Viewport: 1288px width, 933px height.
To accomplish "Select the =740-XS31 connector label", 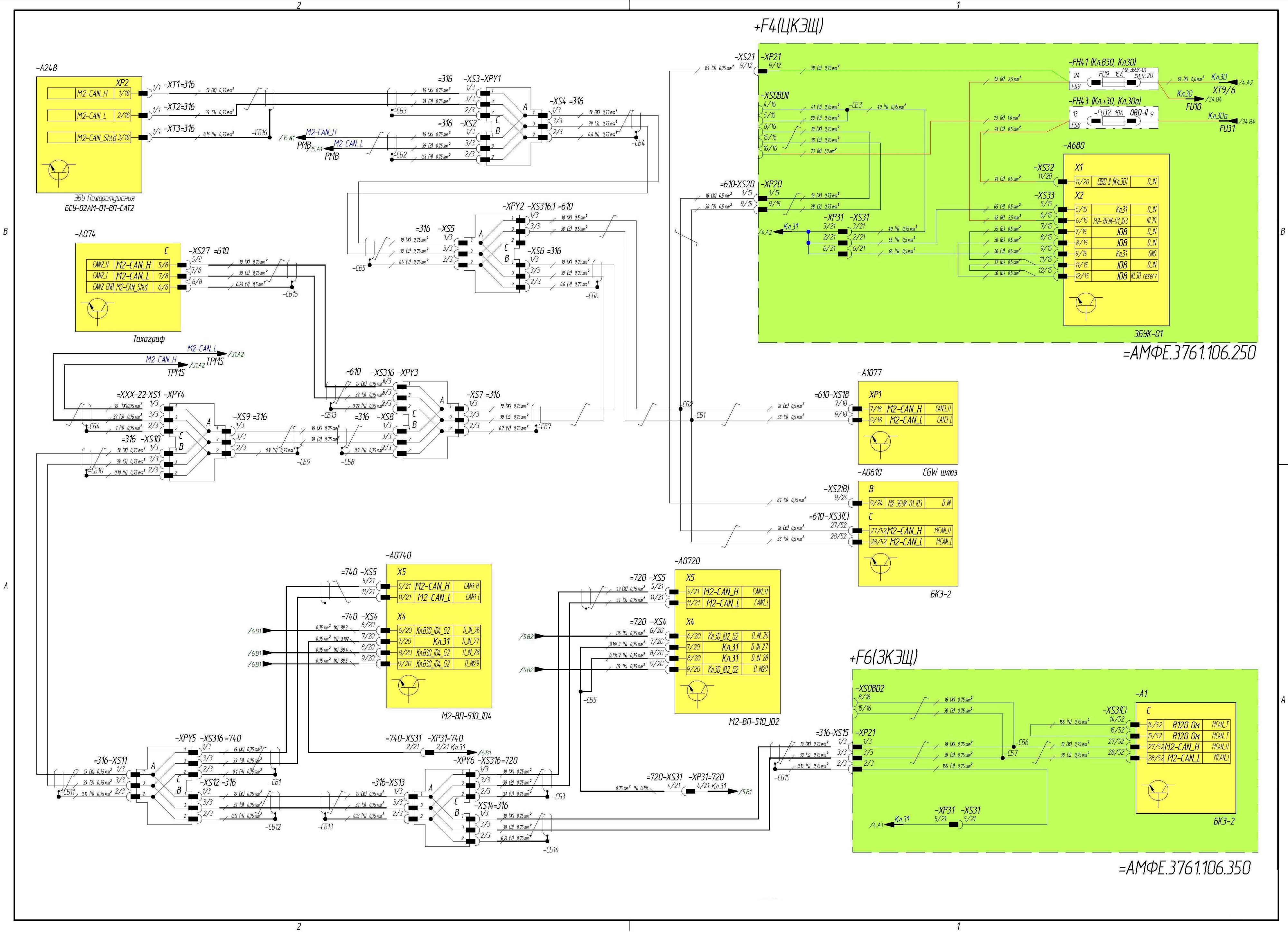I will point(404,738).
